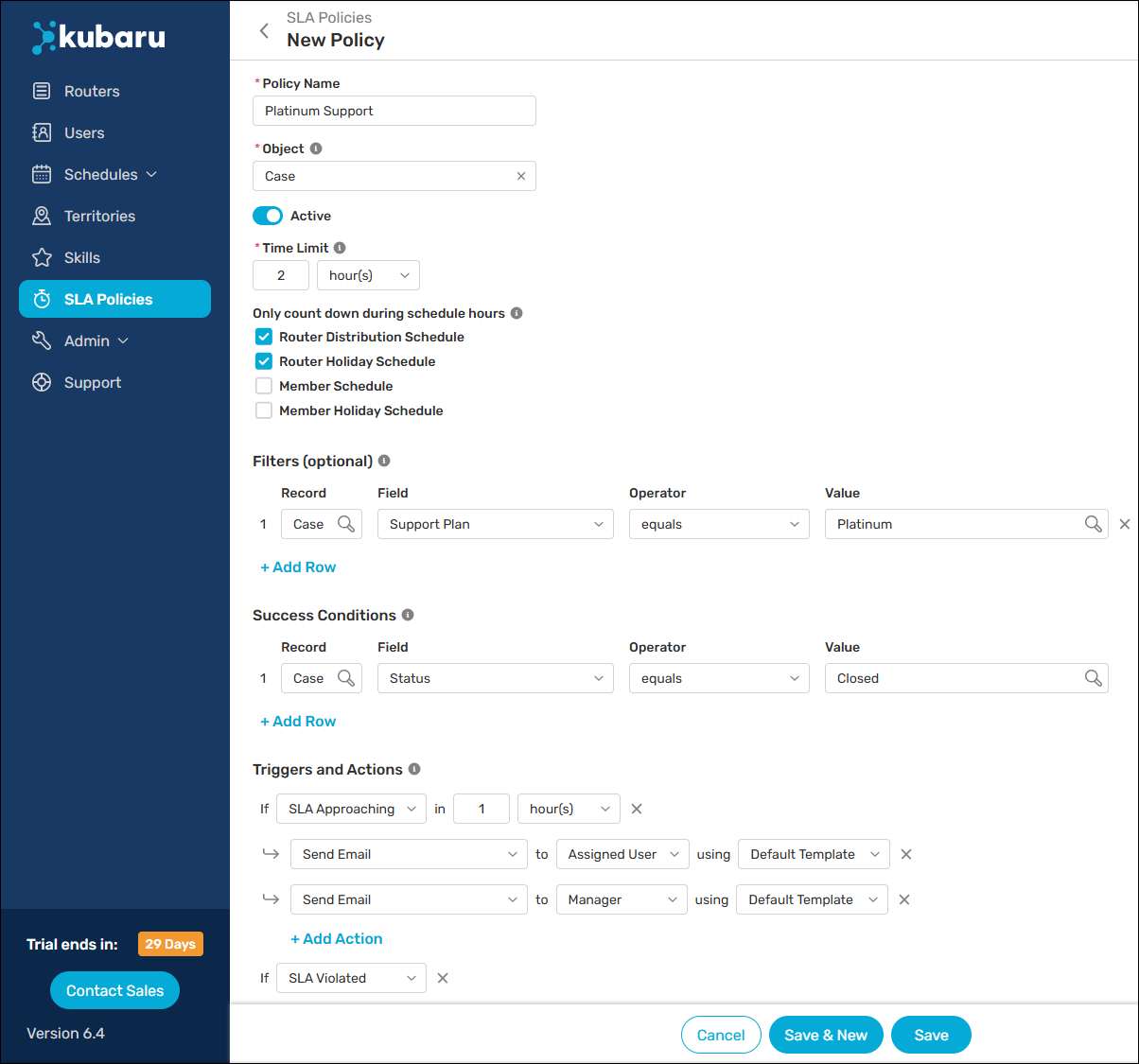Clear the Case object with the X icon

point(520,176)
